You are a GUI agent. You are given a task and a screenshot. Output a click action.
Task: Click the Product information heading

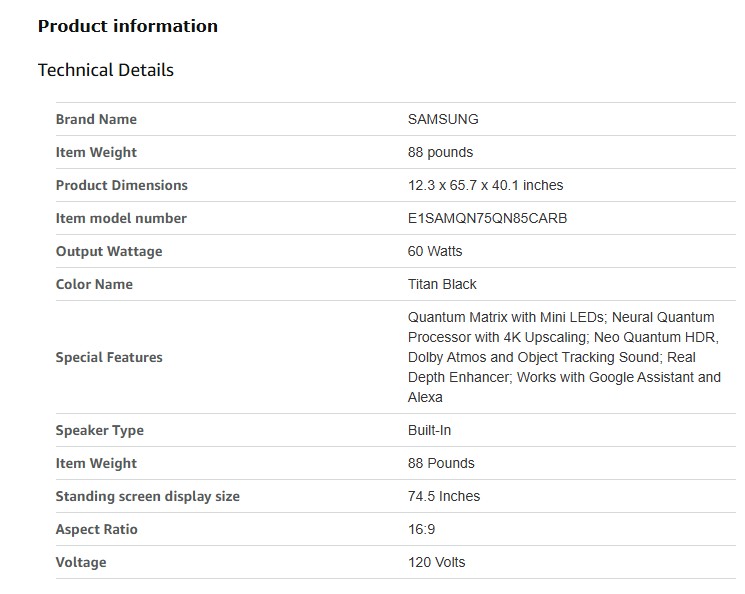(127, 26)
